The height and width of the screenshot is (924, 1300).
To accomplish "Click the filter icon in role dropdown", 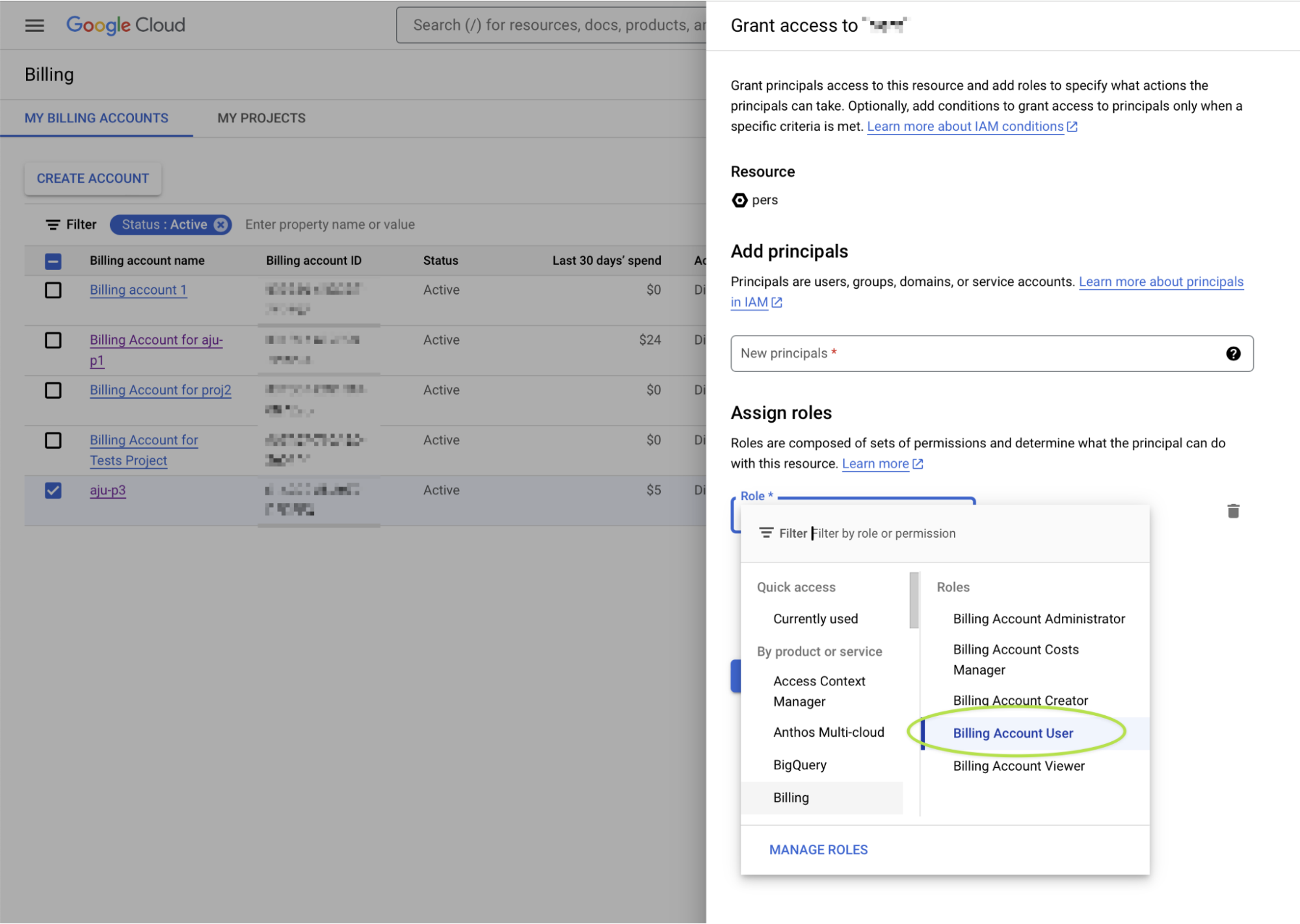I will (x=766, y=533).
